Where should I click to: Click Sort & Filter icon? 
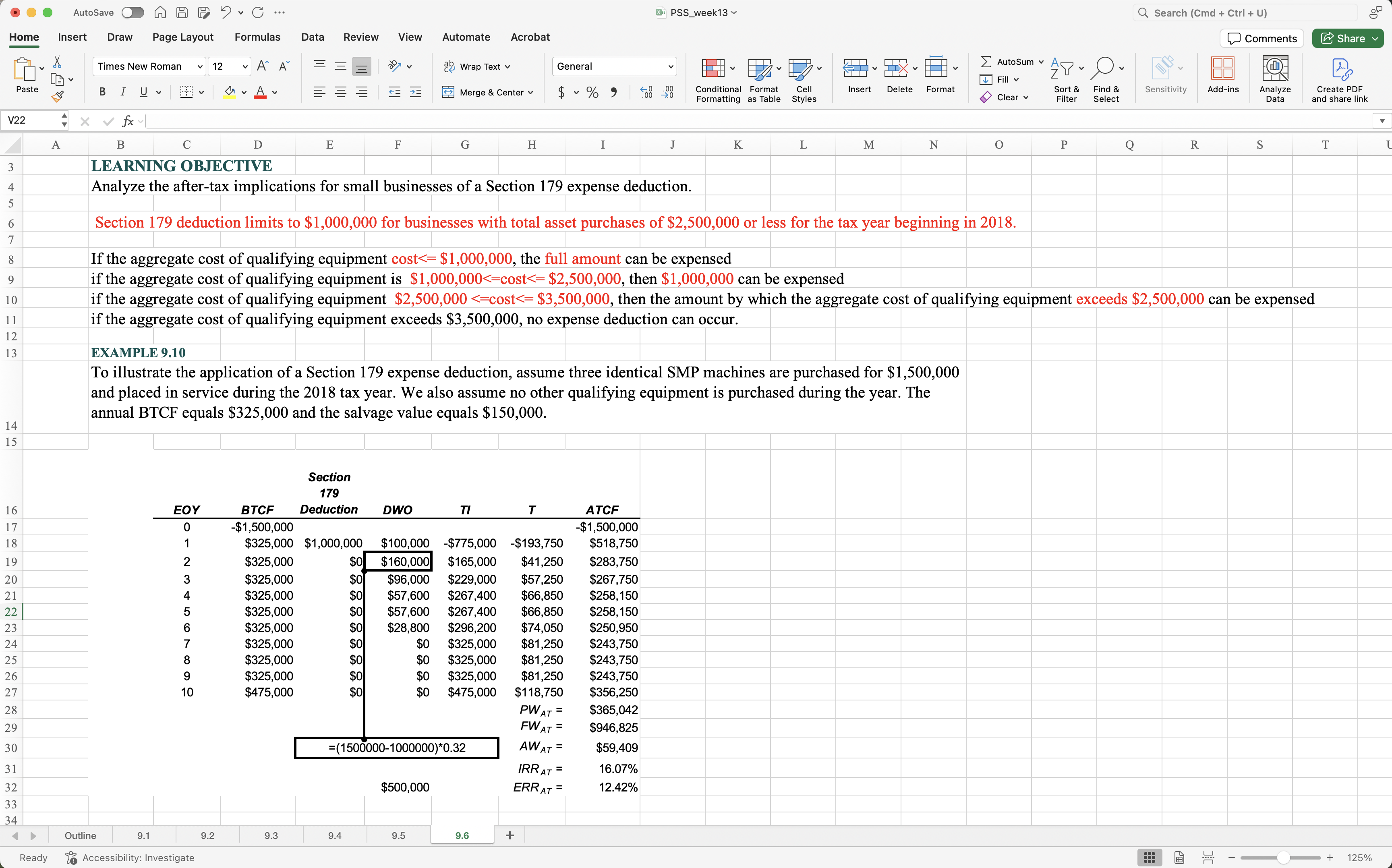[1062, 68]
